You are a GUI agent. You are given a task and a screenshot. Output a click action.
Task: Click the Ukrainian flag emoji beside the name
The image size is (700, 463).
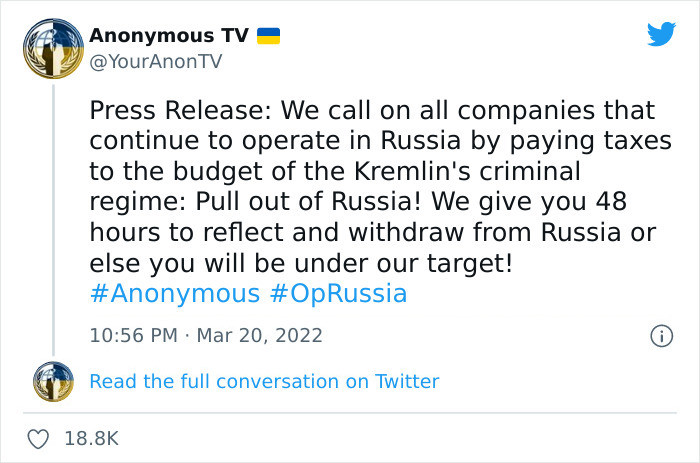click(268, 36)
